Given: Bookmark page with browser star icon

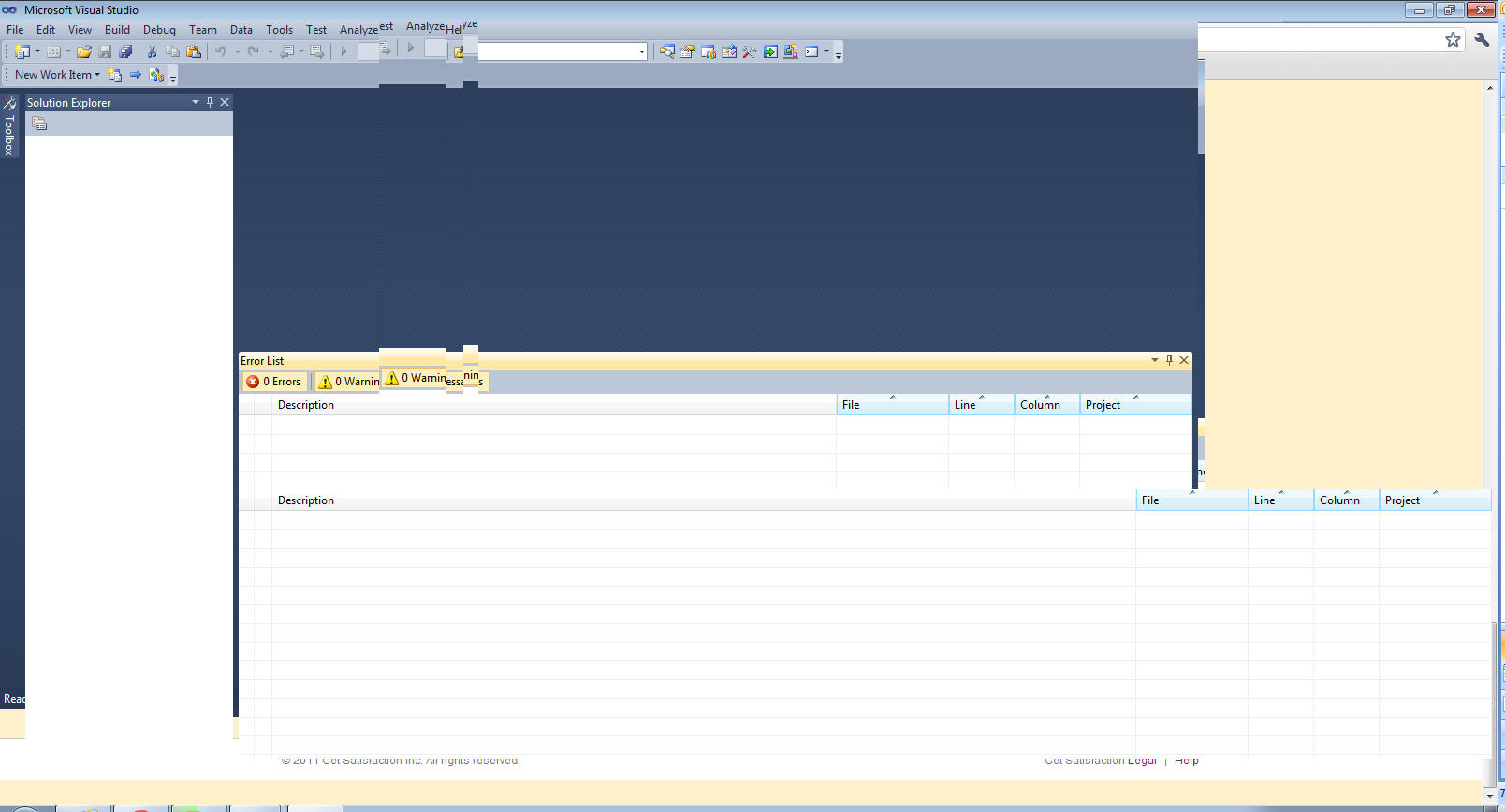Looking at the screenshot, I should coord(1453,39).
